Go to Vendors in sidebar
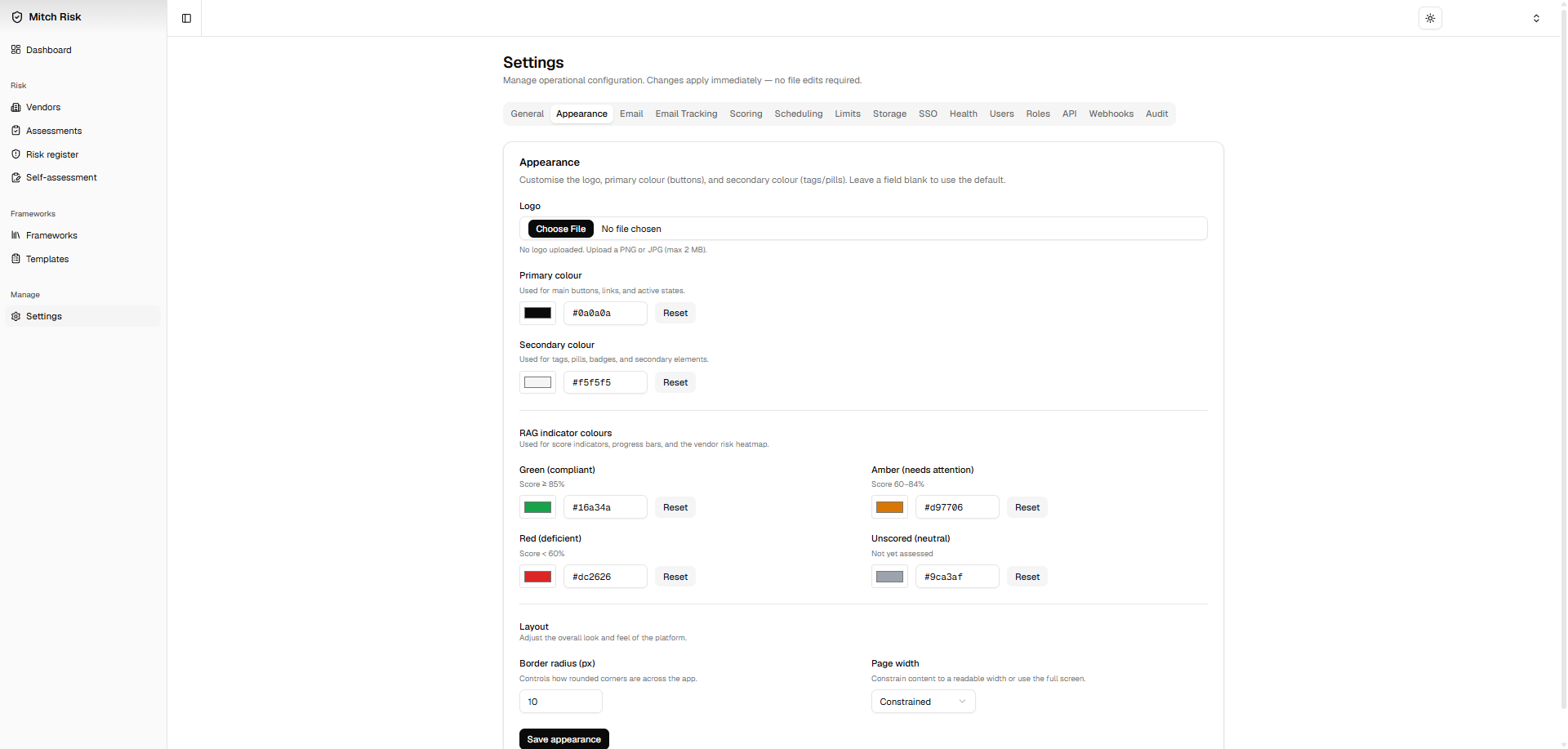 point(82,107)
